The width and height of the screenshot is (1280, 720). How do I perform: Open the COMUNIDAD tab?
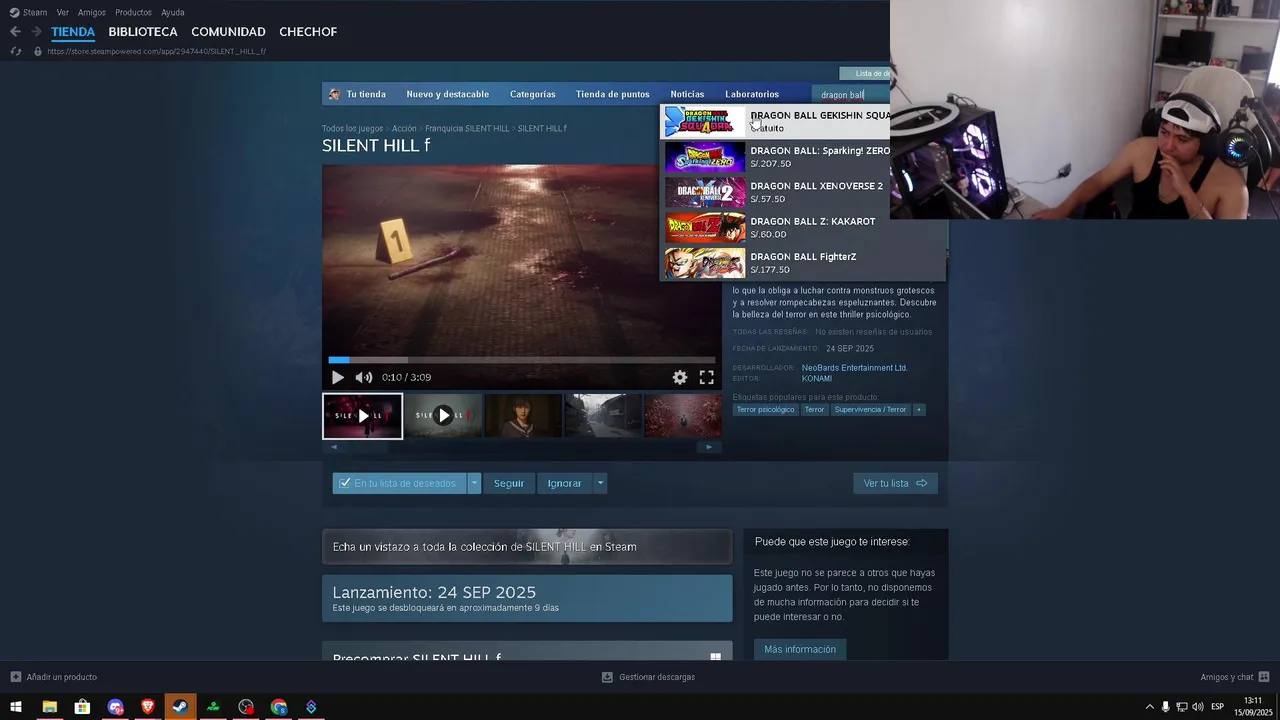point(228,32)
